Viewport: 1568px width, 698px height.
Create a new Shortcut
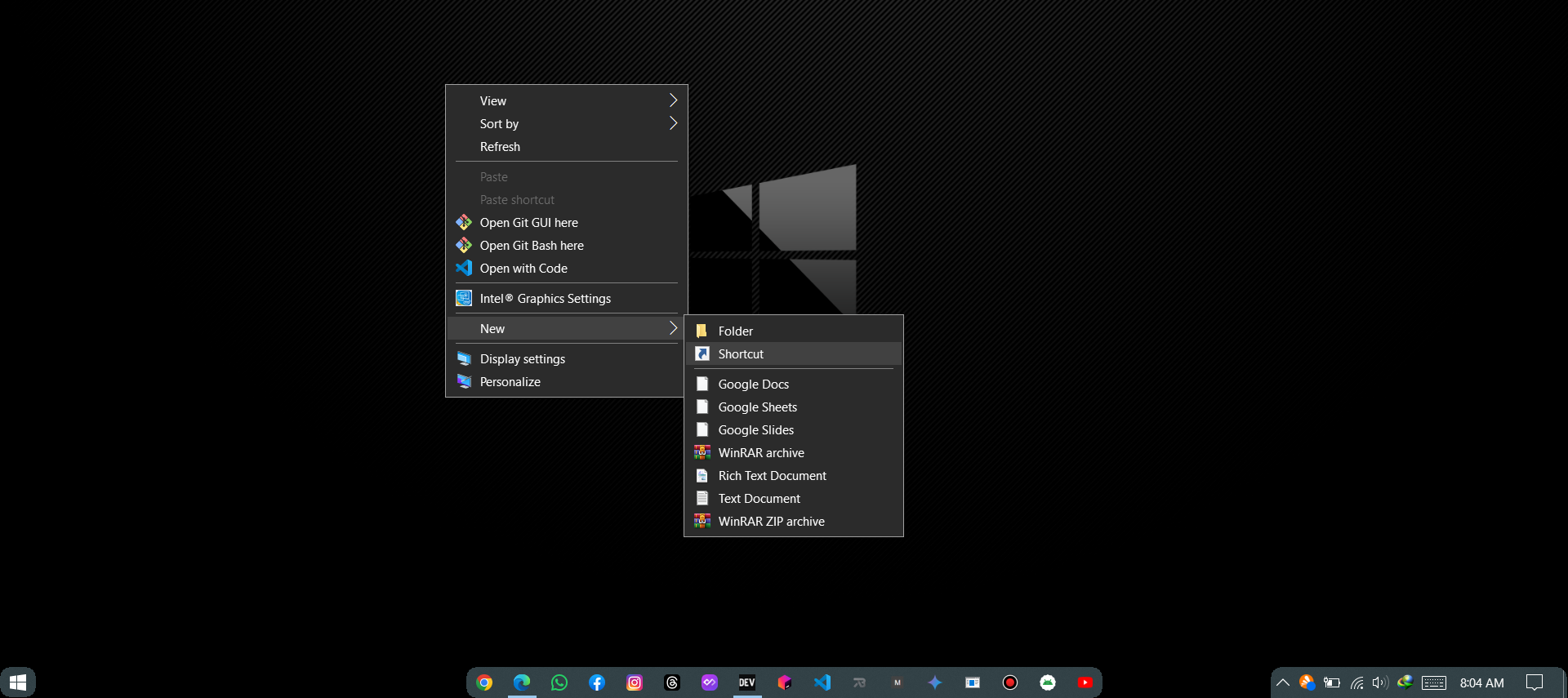(x=741, y=354)
